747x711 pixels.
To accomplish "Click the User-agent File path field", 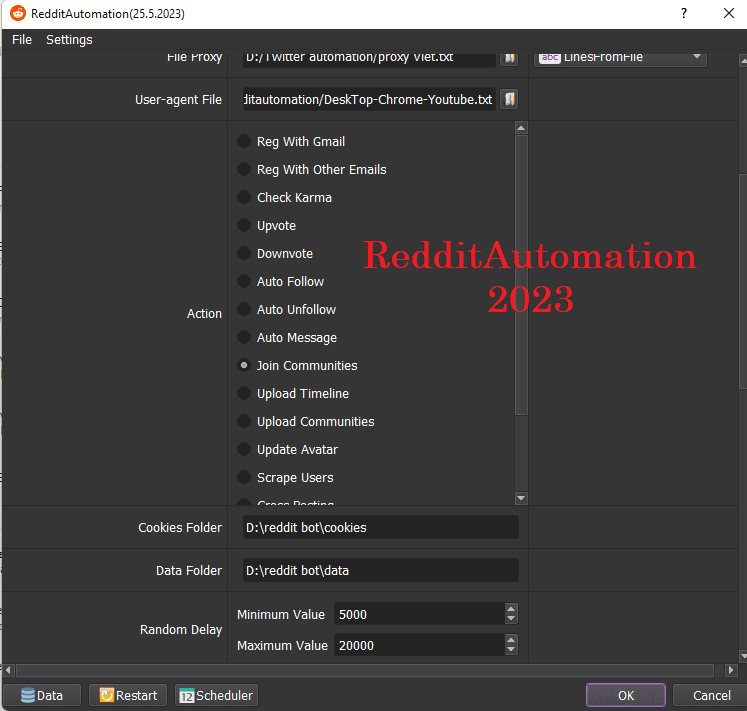I will tap(369, 99).
